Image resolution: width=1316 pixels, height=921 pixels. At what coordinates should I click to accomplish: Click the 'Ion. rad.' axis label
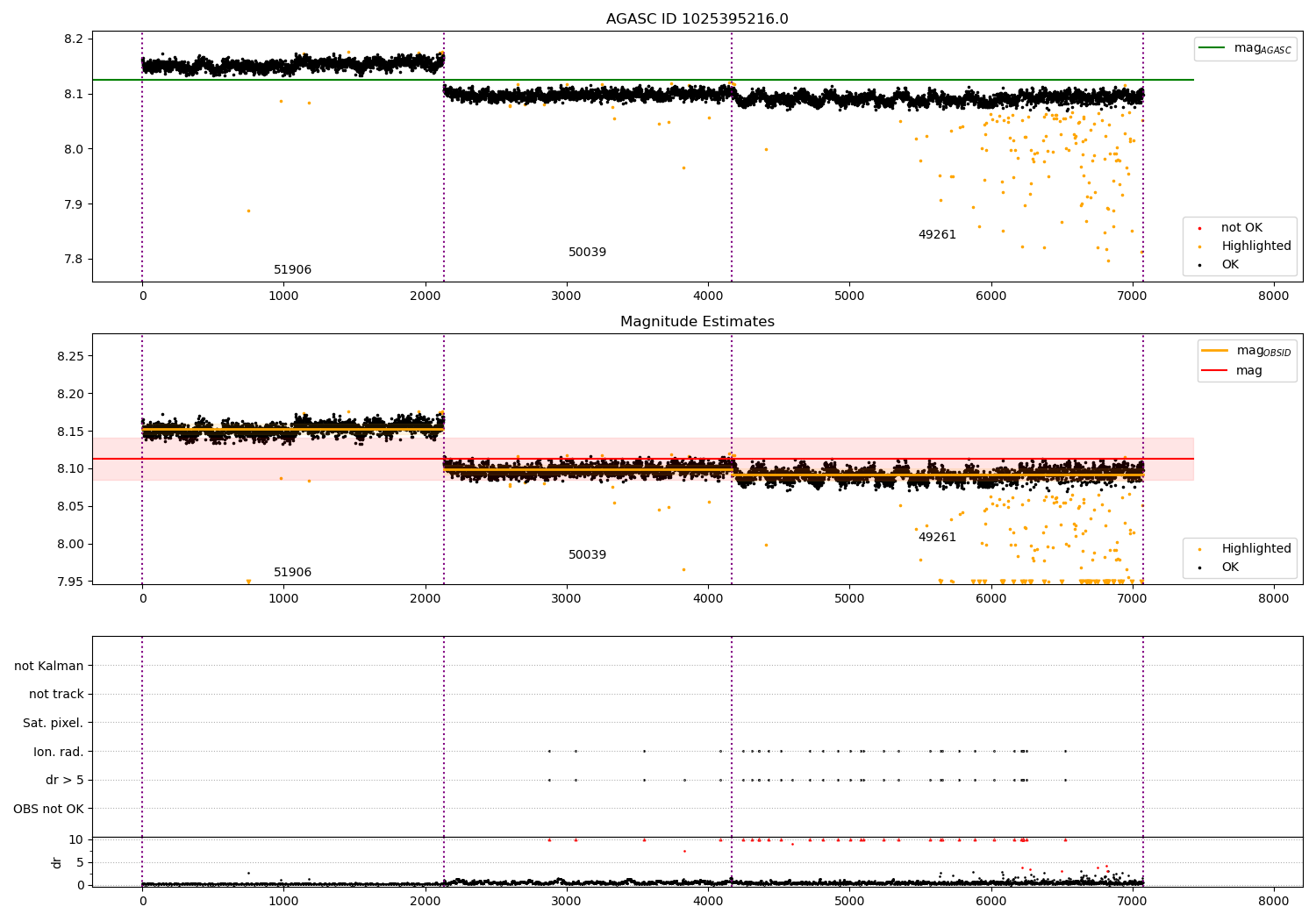[59, 752]
